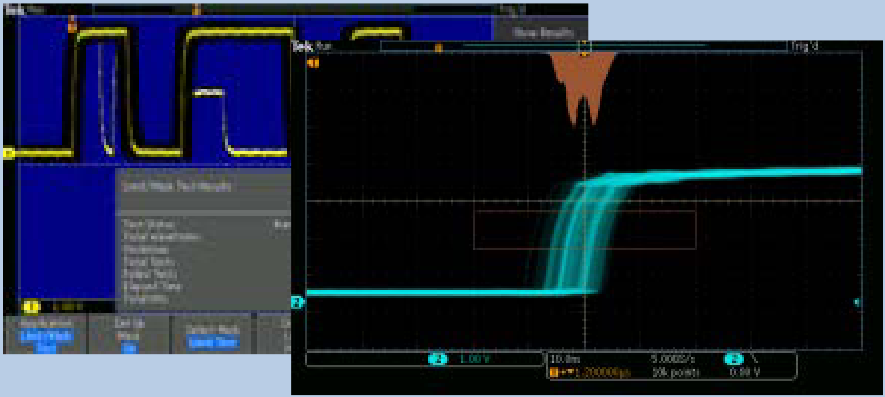The height and width of the screenshot is (397, 885).
Task: Click the front scope record overview bar
Action: pyautogui.click(x=583, y=47)
